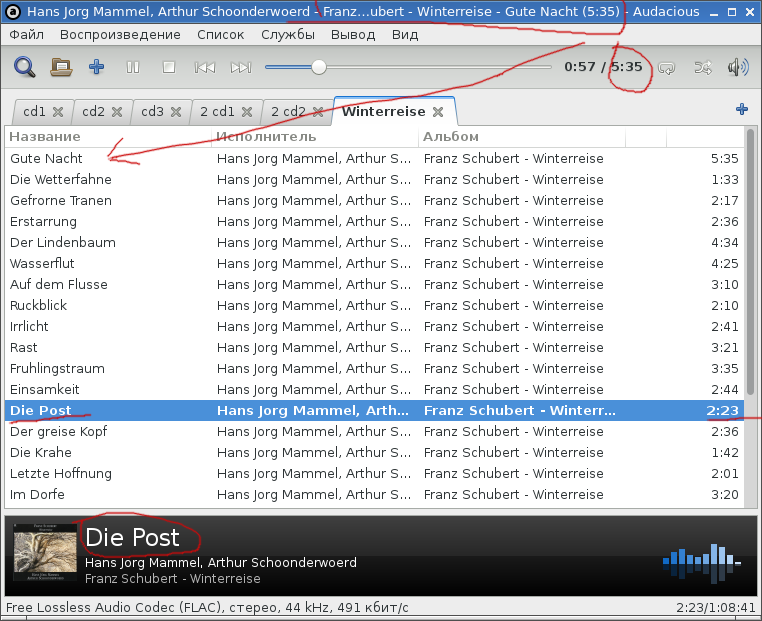The width and height of the screenshot is (762, 621).
Task: Open the Воспроизведение menu
Action: 120,34
